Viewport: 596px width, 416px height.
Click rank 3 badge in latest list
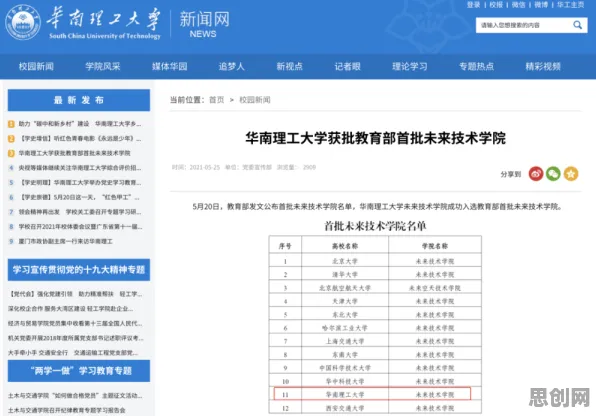point(11,153)
